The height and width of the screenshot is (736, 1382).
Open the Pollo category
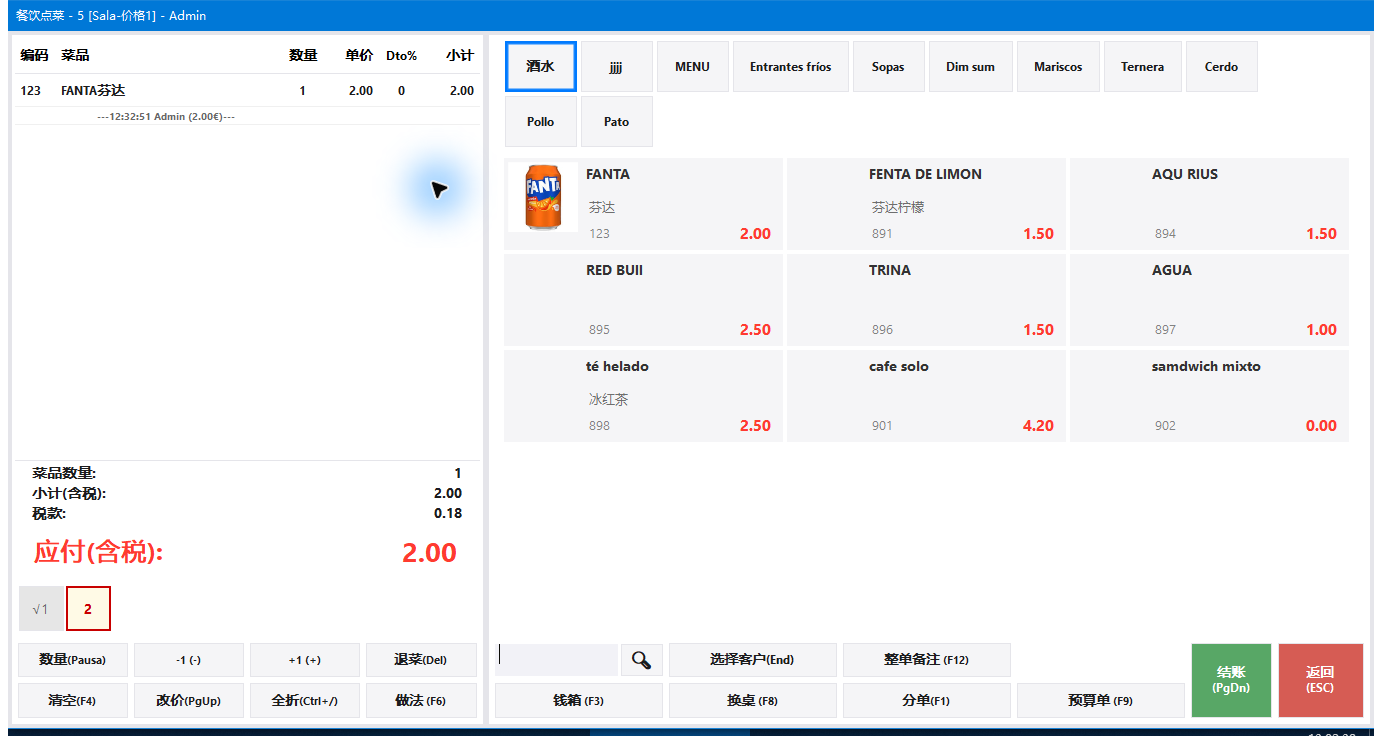(x=541, y=122)
